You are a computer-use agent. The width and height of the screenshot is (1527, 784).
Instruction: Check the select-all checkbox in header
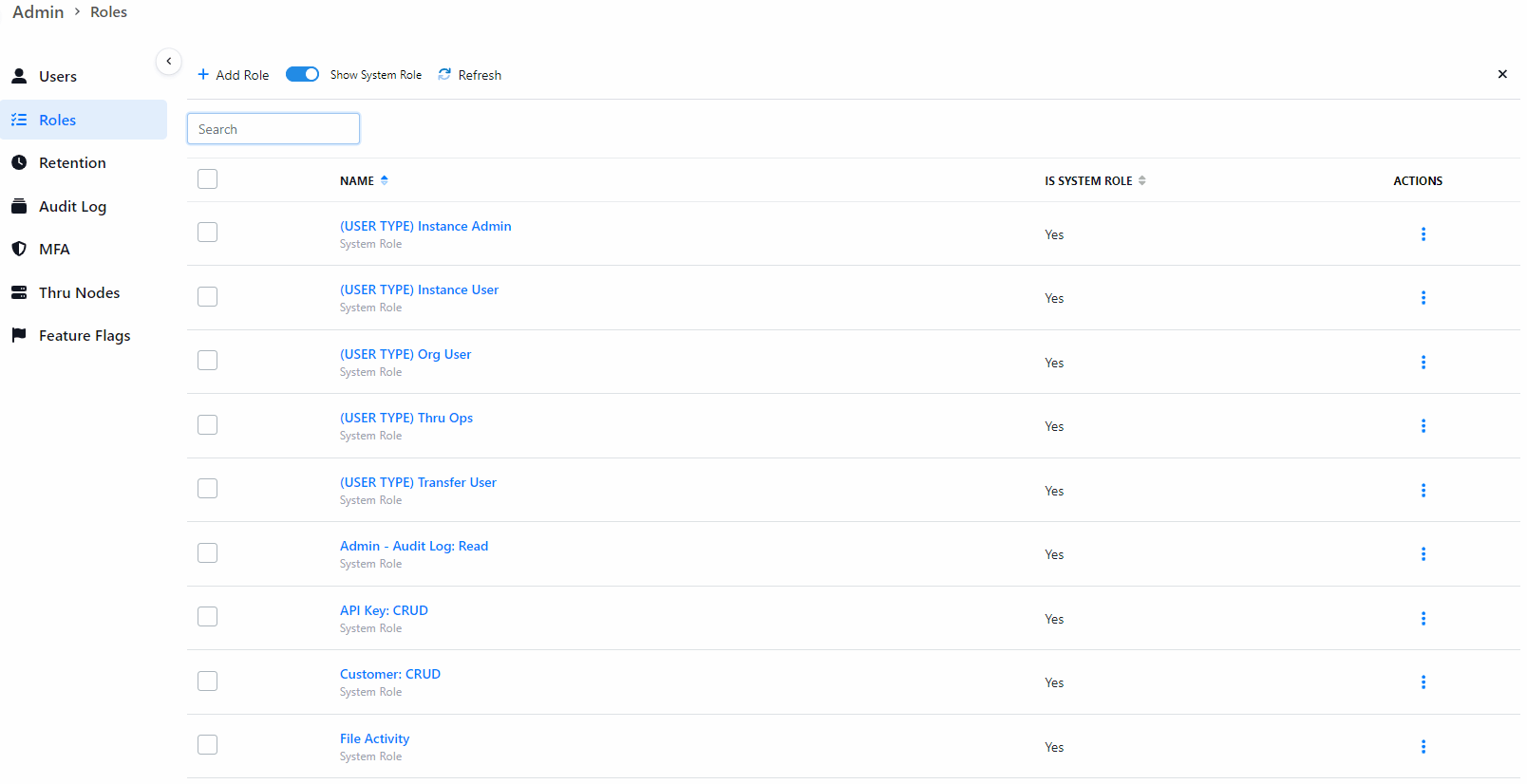pyautogui.click(x=208, y=179)
